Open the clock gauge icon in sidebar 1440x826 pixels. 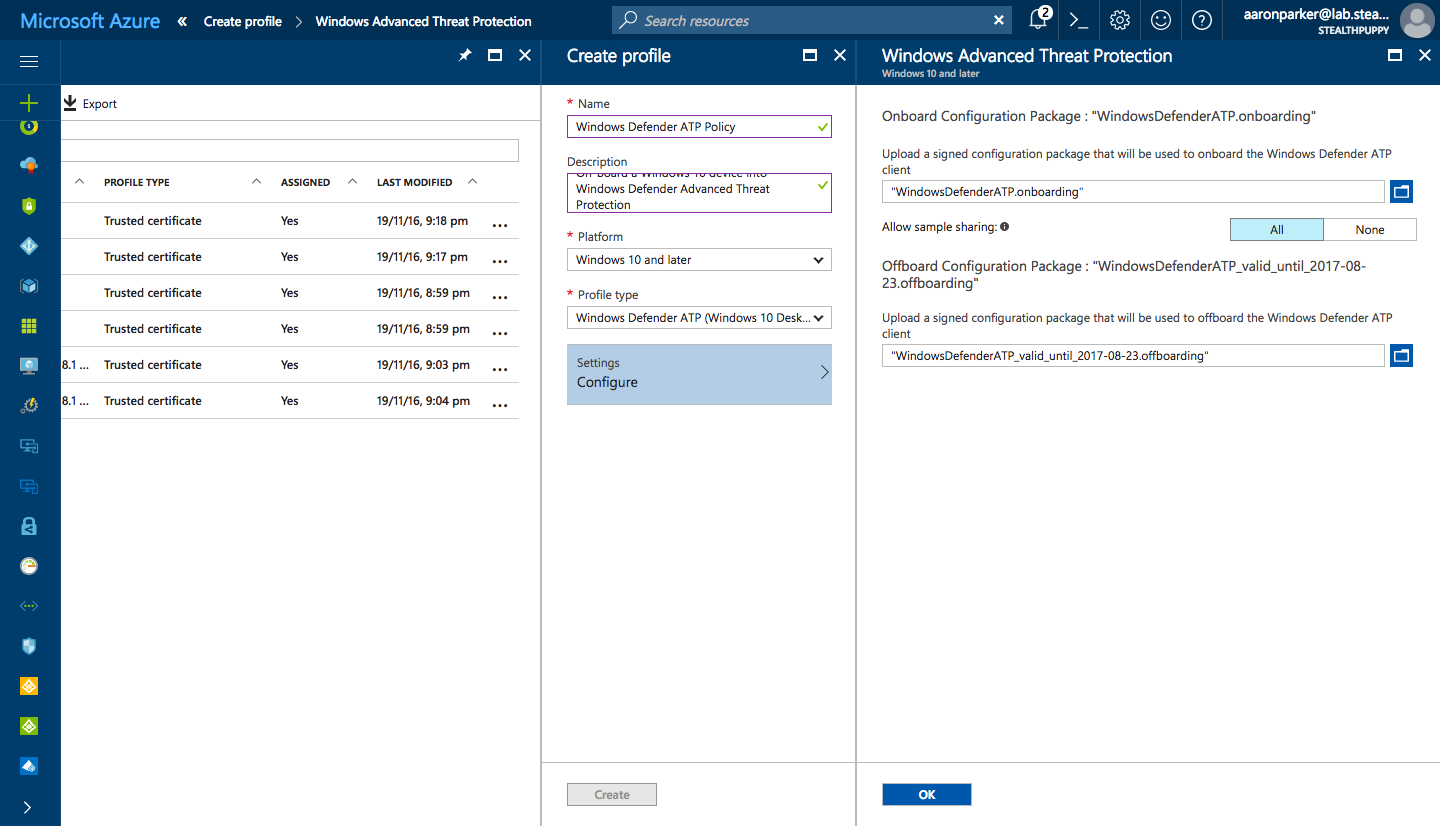point(29,566)
